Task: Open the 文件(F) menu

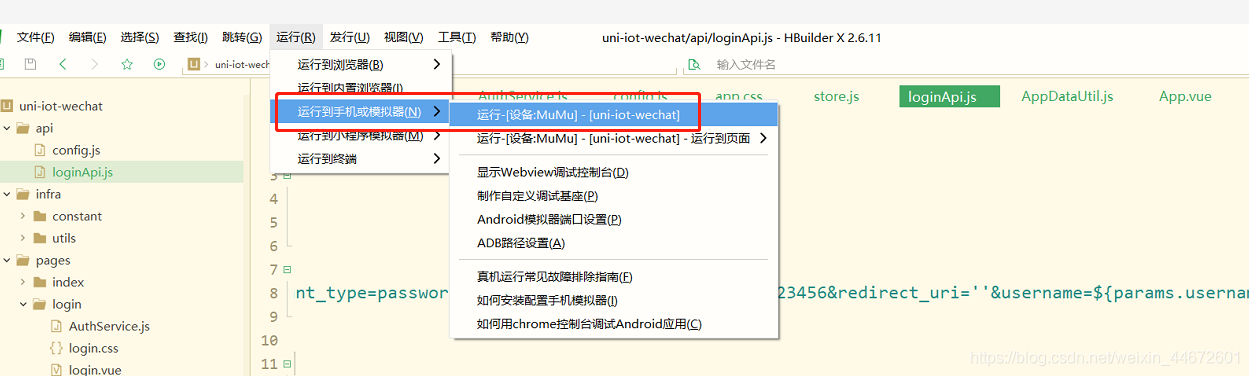Action: point(35,37)
